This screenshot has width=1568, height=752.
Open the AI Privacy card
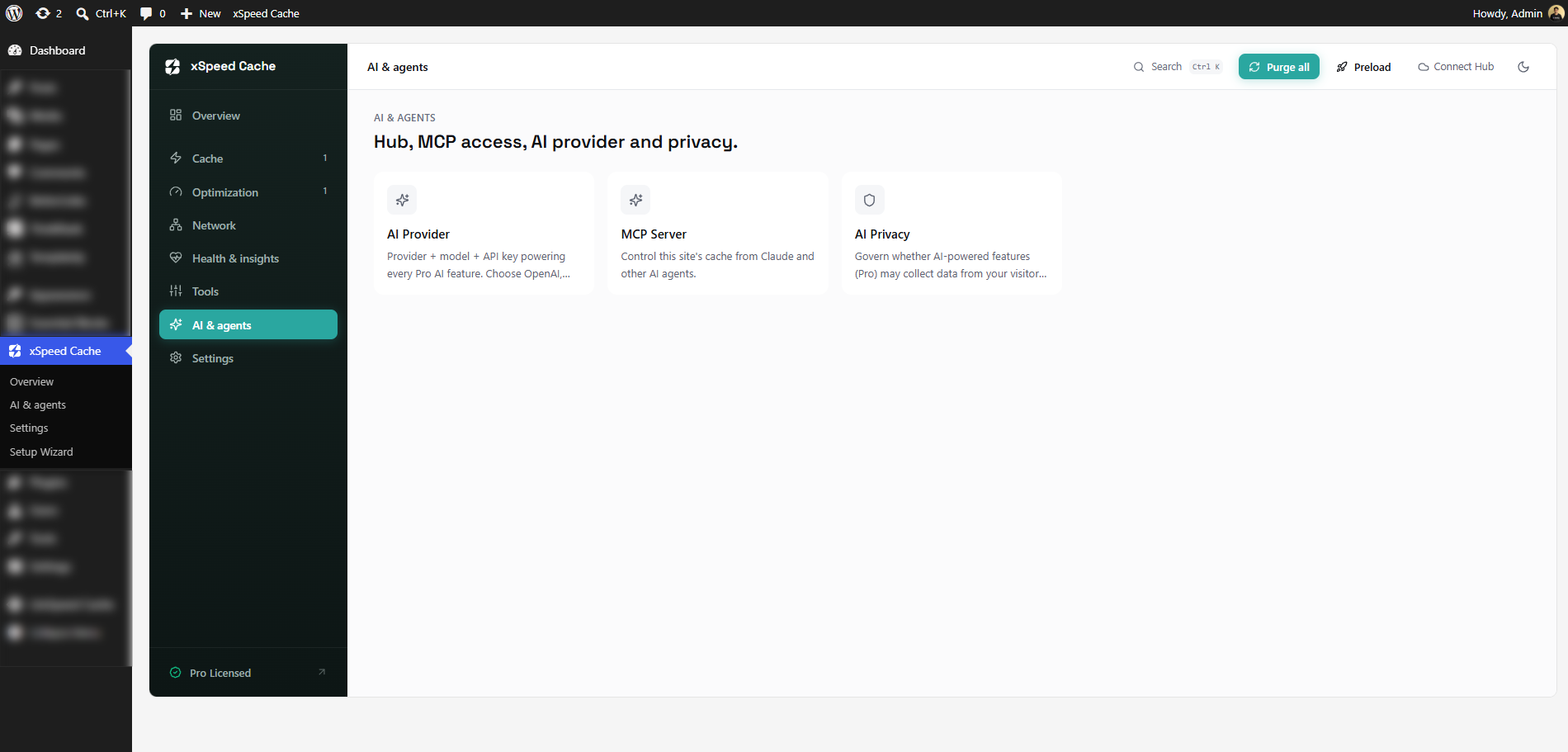tap(952, 234)
